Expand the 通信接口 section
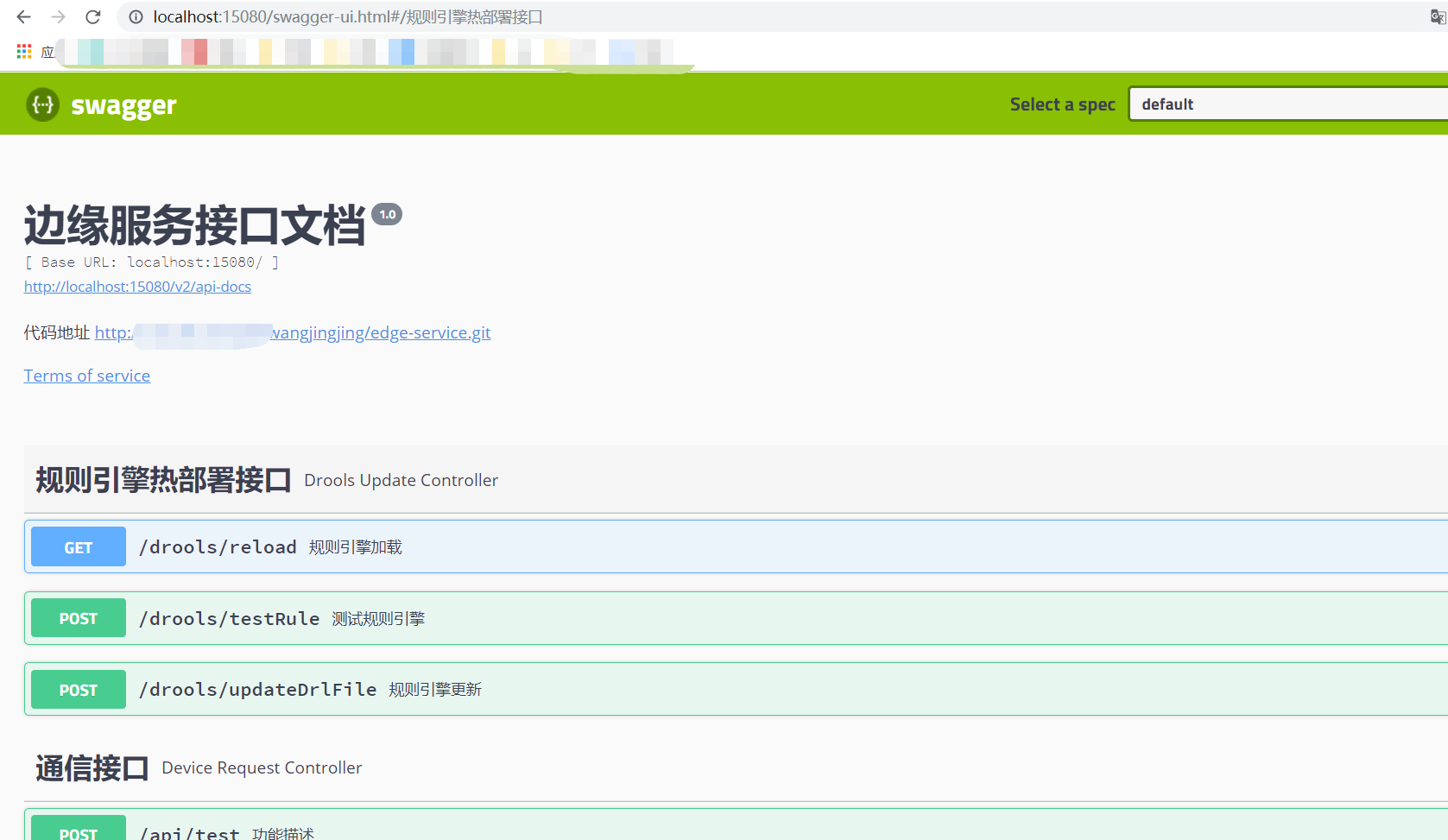The image size is (1448, 840). tap(91, 767)
